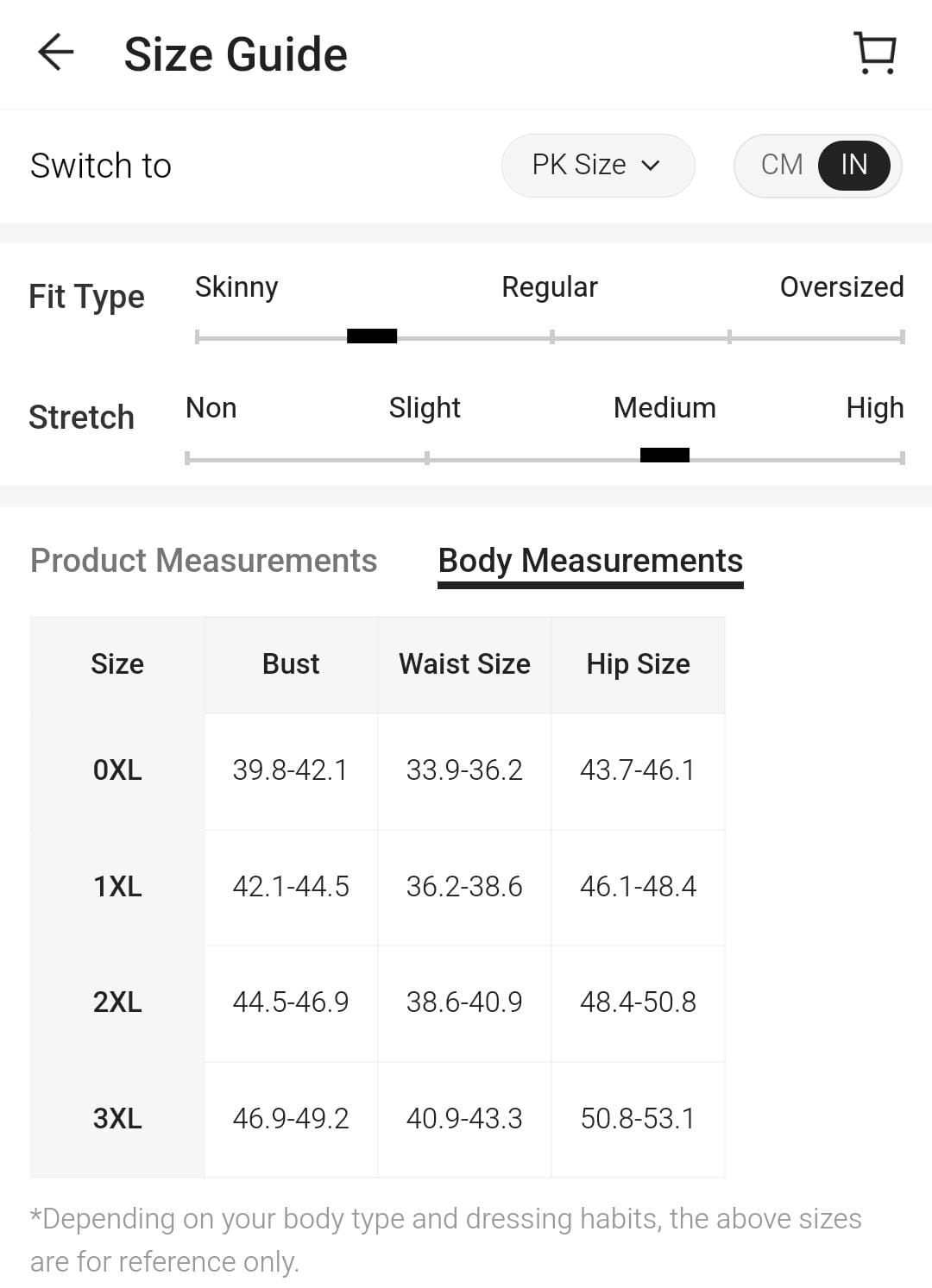Select the IN unit option

853,165
